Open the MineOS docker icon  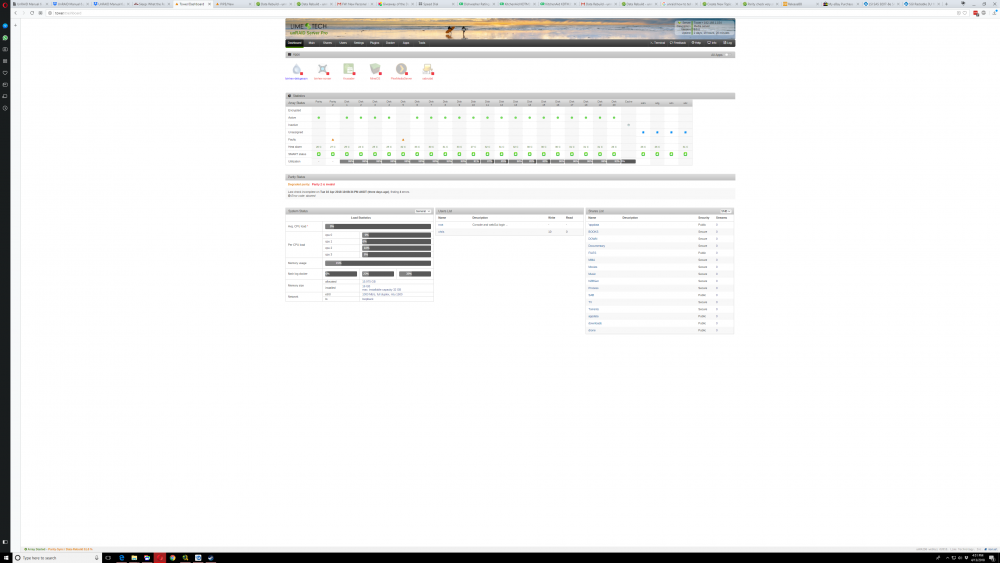(375, 69)
